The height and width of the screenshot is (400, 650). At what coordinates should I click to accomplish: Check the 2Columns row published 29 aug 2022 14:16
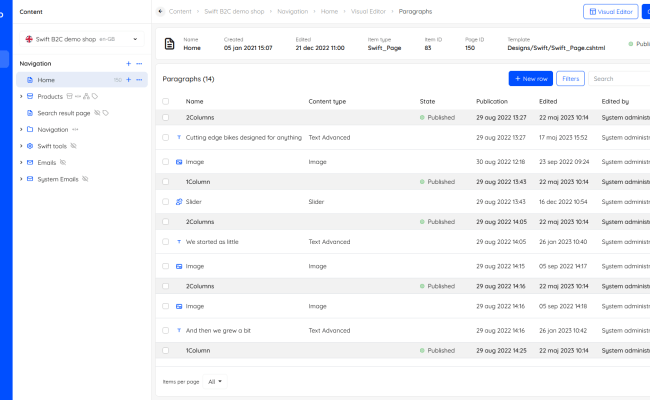[166, 286]
